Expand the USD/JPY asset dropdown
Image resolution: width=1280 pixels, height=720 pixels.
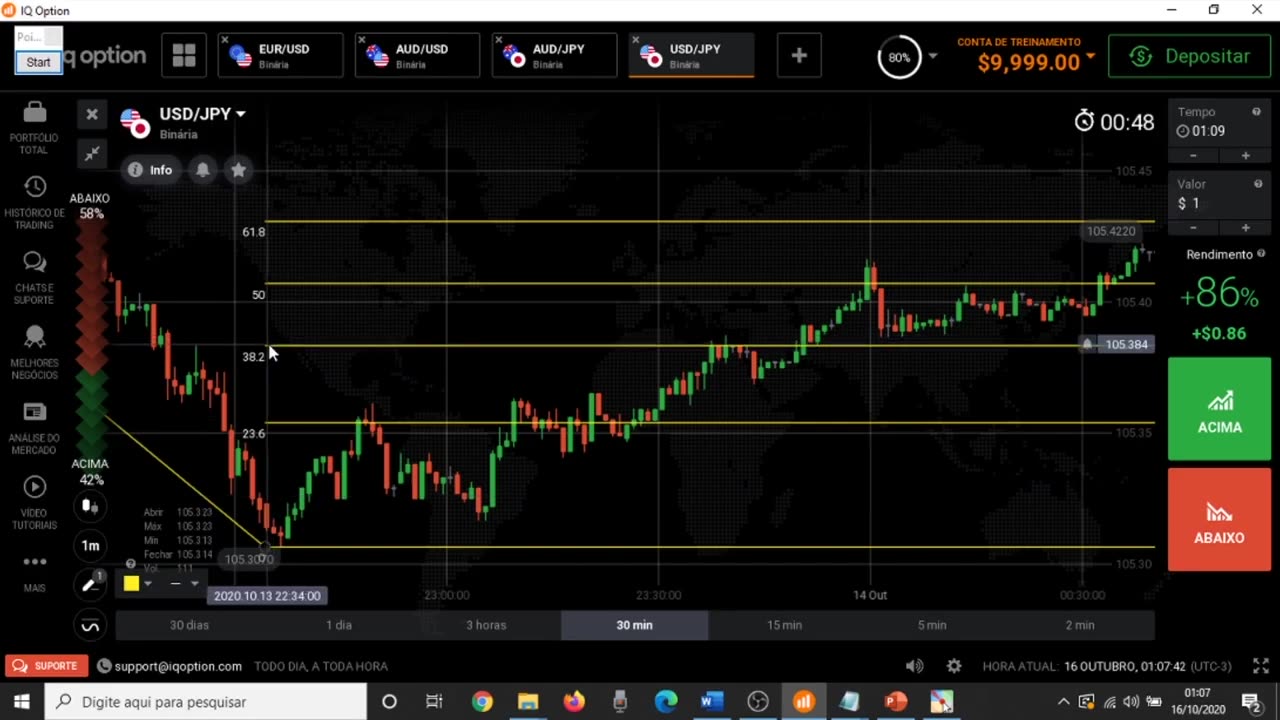pos(240,114)
